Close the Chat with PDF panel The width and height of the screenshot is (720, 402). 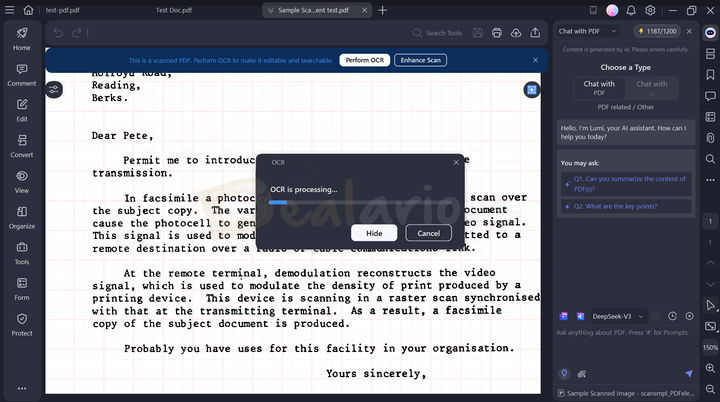click(x=689, y=31)
